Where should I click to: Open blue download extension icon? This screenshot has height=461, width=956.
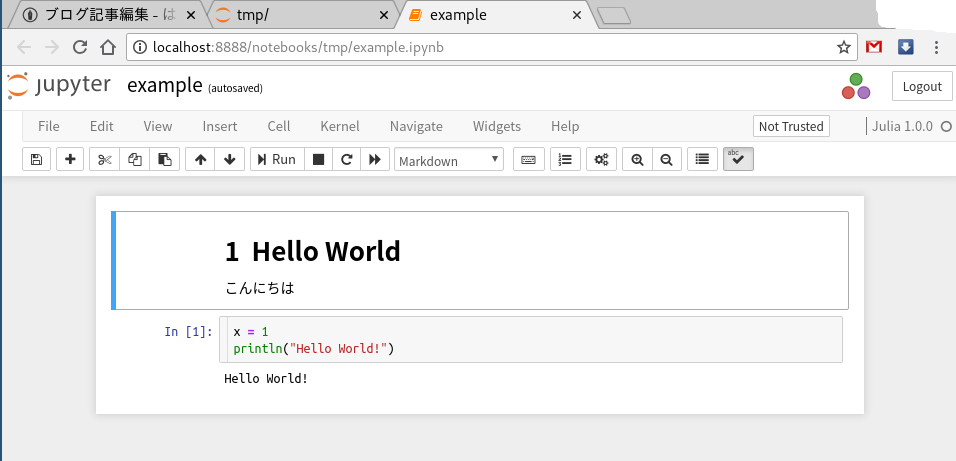click(906, 46)
